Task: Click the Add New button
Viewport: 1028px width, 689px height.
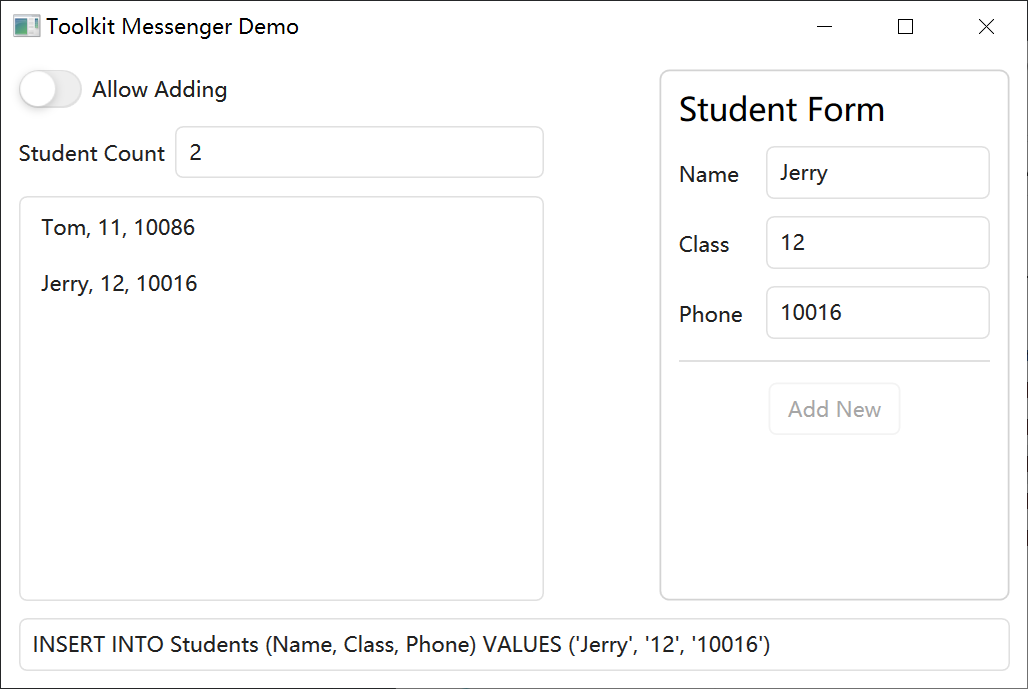Action: click(834, 409)
